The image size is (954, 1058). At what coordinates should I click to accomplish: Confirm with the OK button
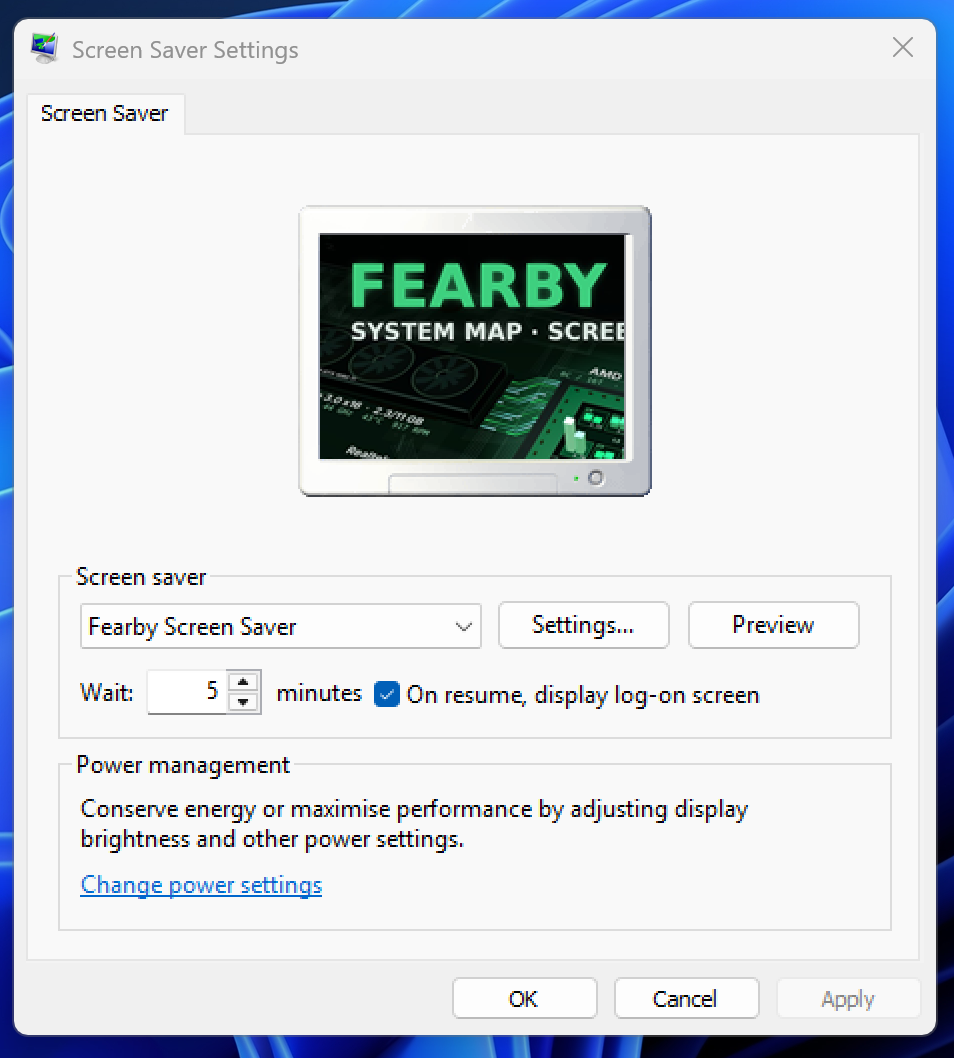click(x=524, y=999)
